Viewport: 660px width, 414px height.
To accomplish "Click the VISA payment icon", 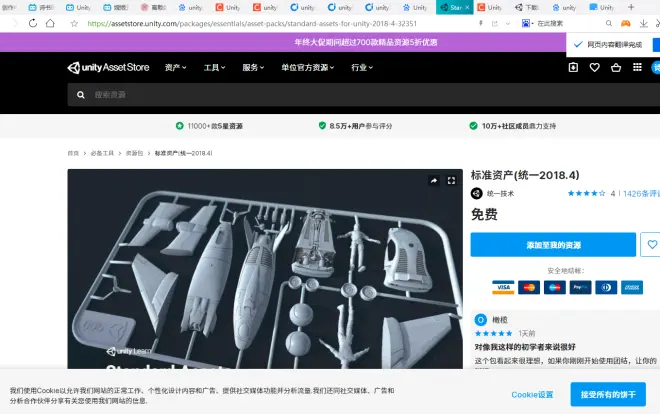I will [x=503, y=287].
